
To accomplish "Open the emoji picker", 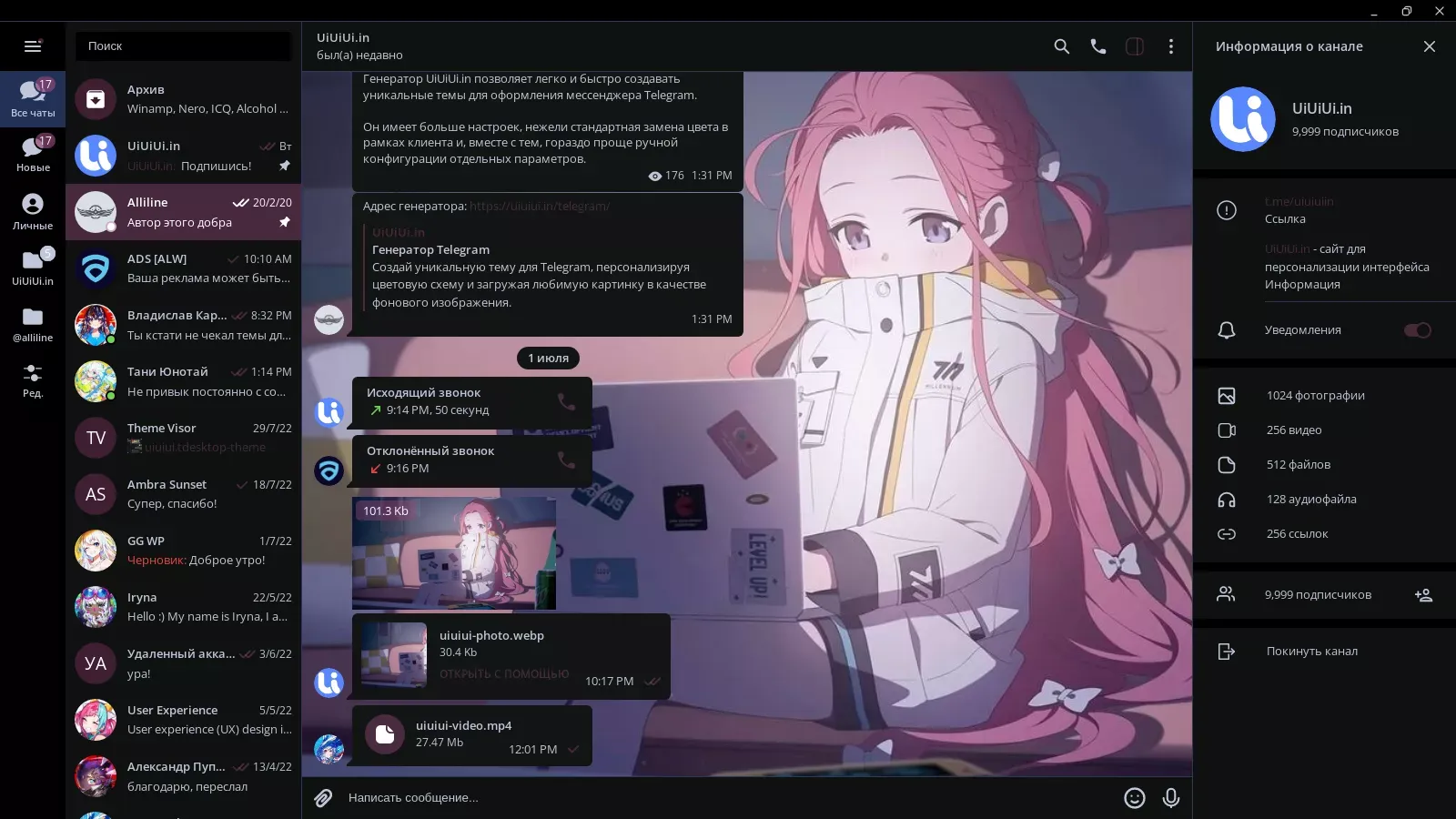I will tap(1135, 798).
